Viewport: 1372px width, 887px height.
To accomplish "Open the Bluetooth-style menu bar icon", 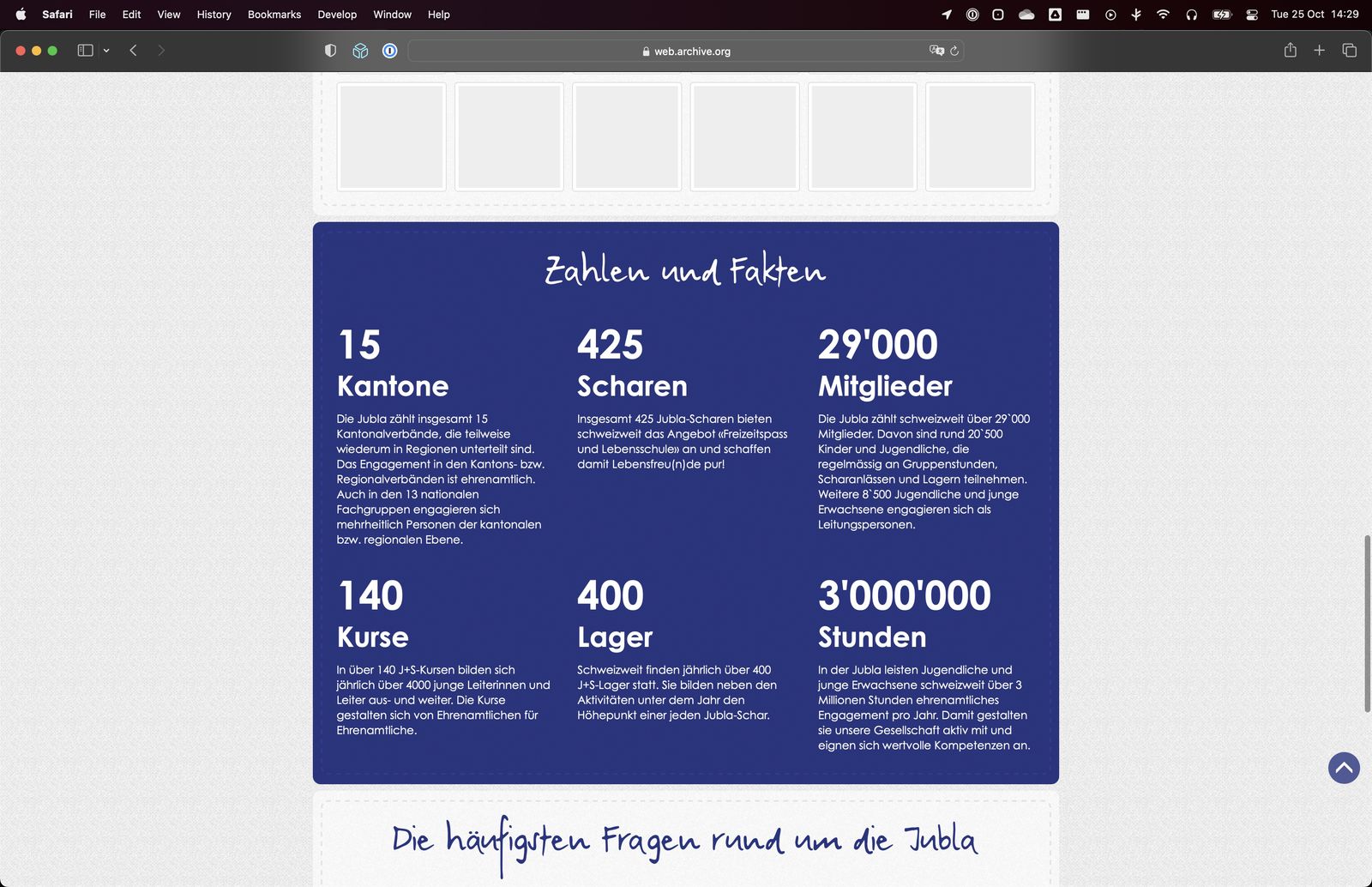I will pyautogui.click(x=1136, y=14).
